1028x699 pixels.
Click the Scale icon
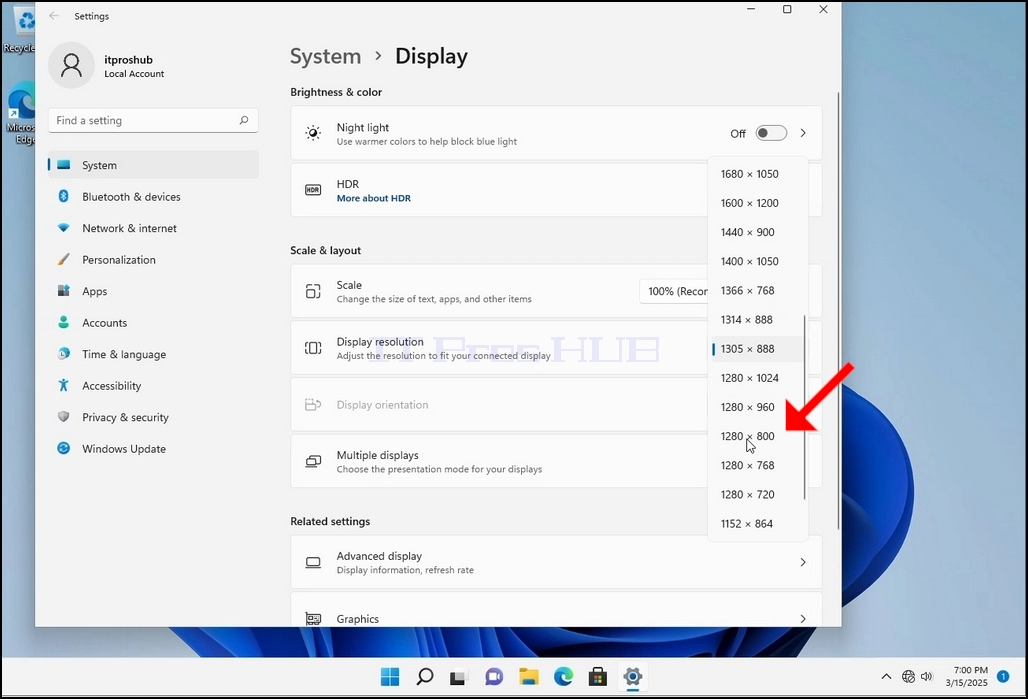(313, 291)
